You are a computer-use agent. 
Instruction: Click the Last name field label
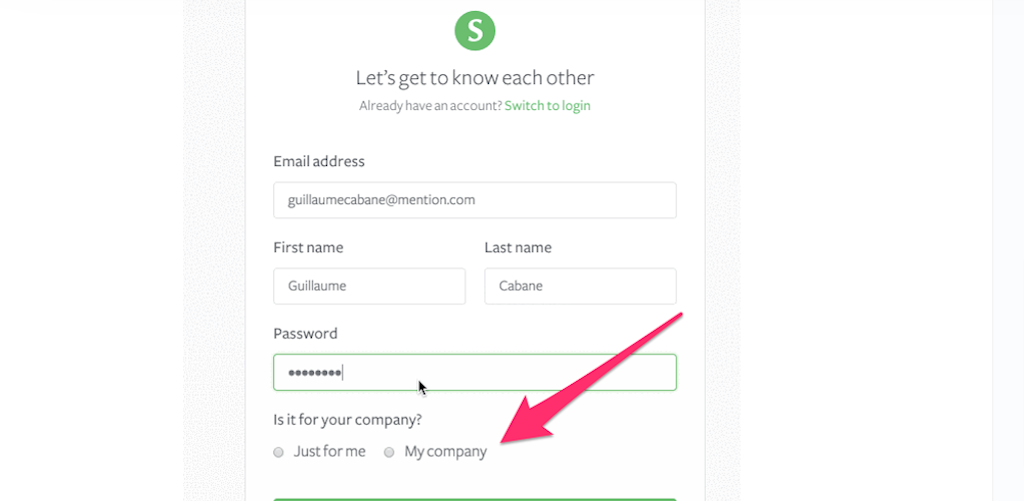pyautogui.click(x=518, y=247)
